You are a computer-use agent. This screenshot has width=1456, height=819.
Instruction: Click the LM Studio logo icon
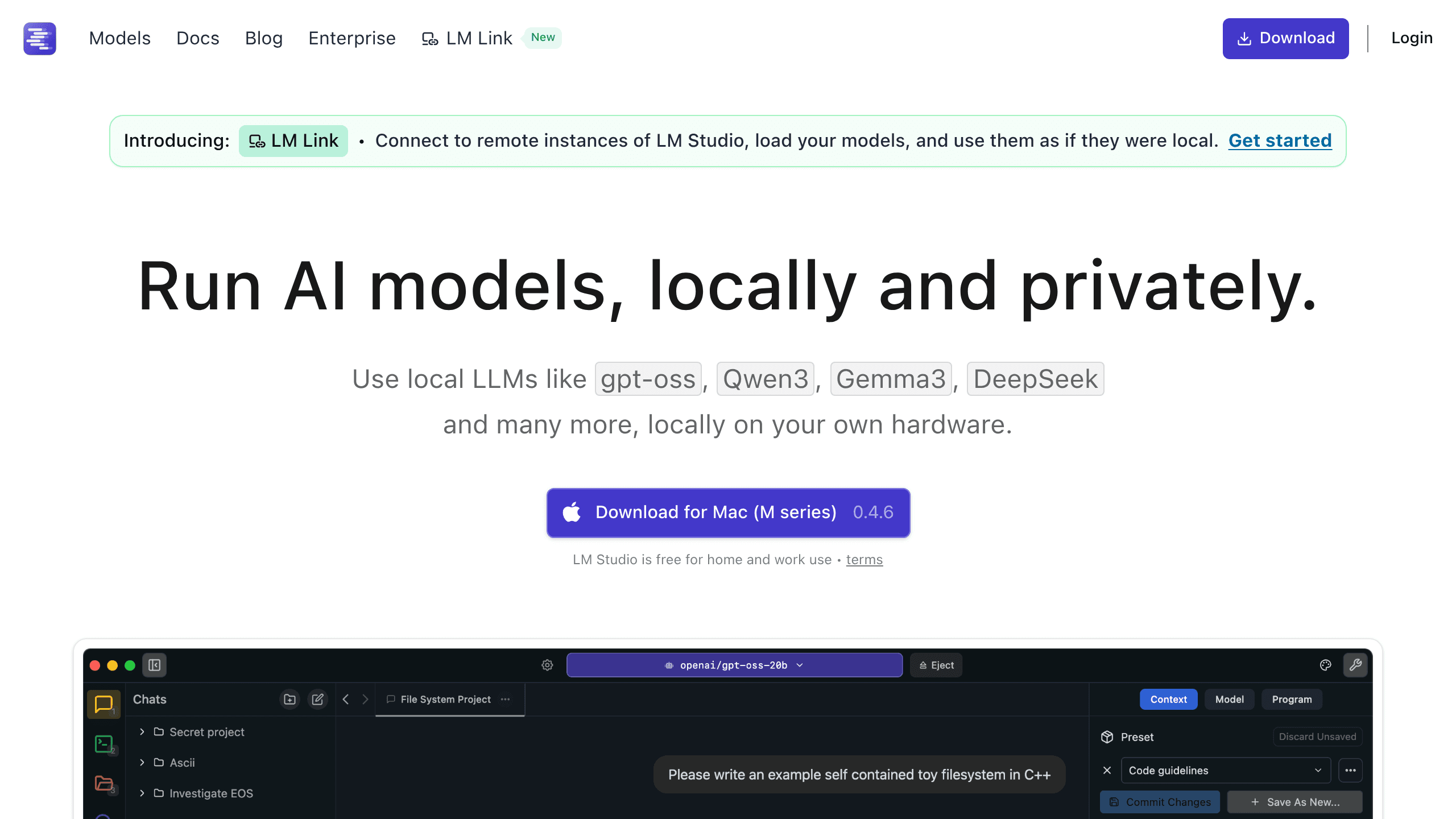[40, 38]
